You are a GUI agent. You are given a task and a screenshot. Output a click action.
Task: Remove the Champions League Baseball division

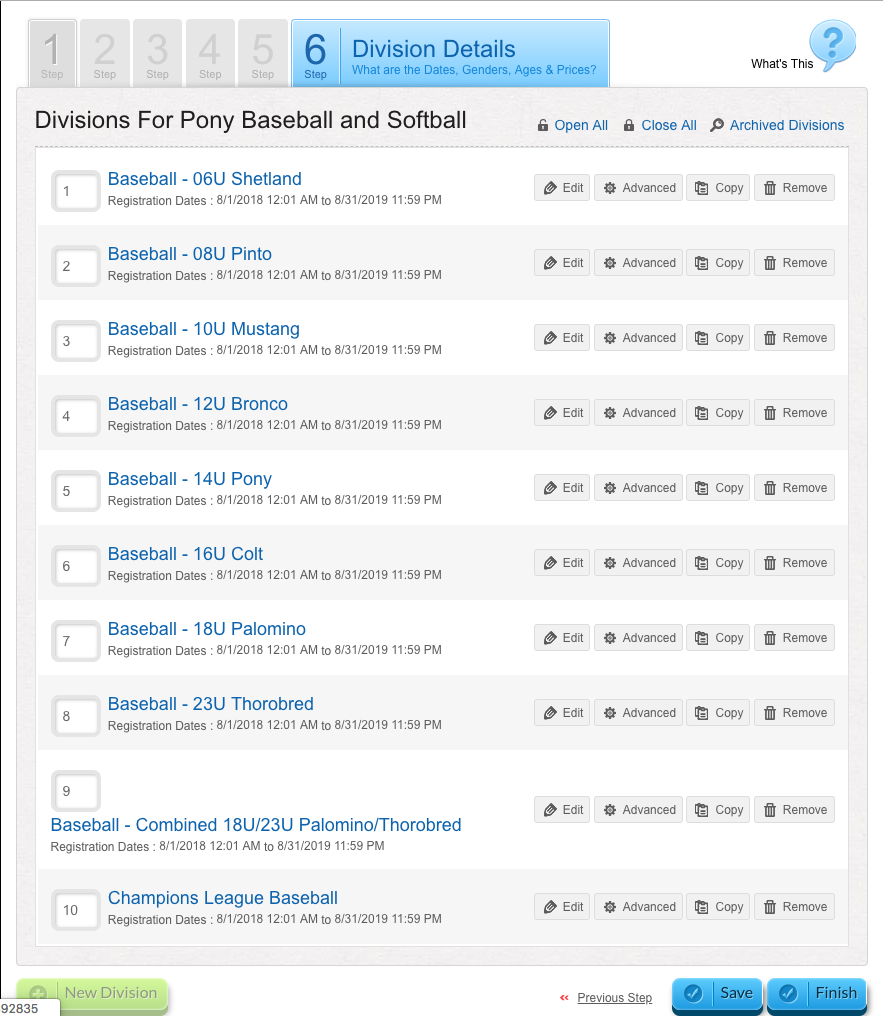coord(794,907)
